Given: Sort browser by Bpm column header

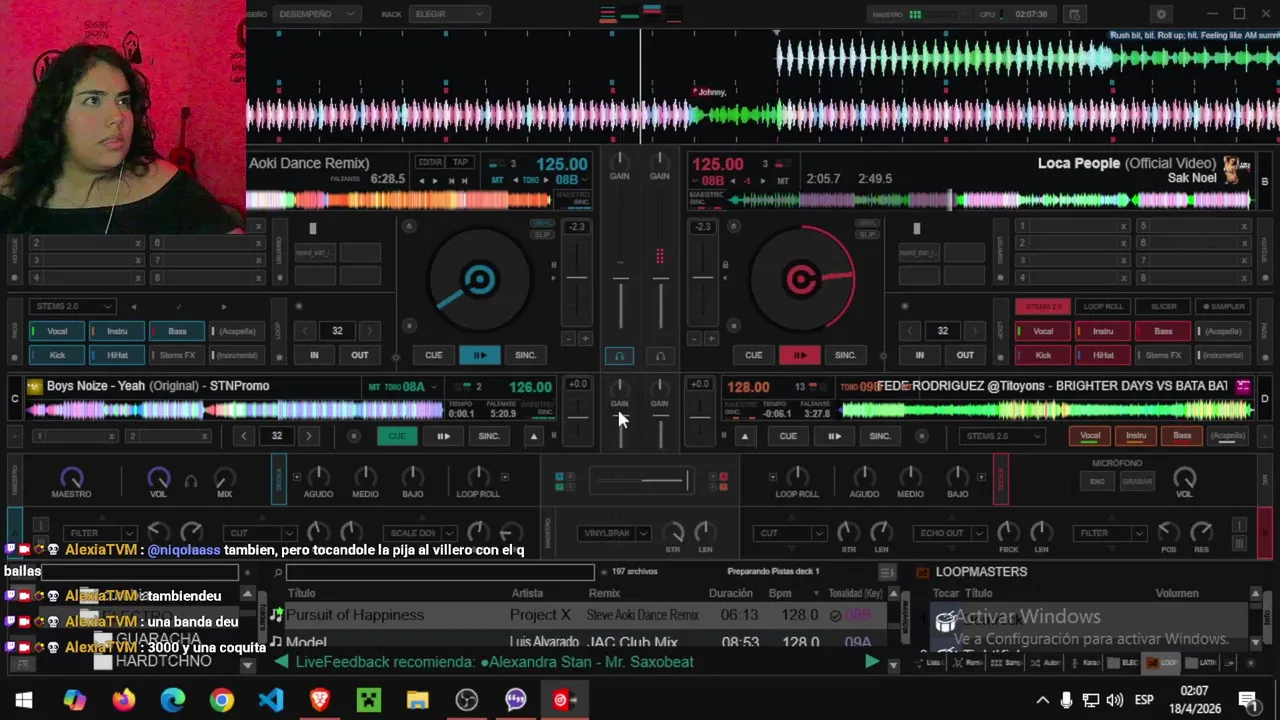Looking at the screenshot, I should click(779, 593).
